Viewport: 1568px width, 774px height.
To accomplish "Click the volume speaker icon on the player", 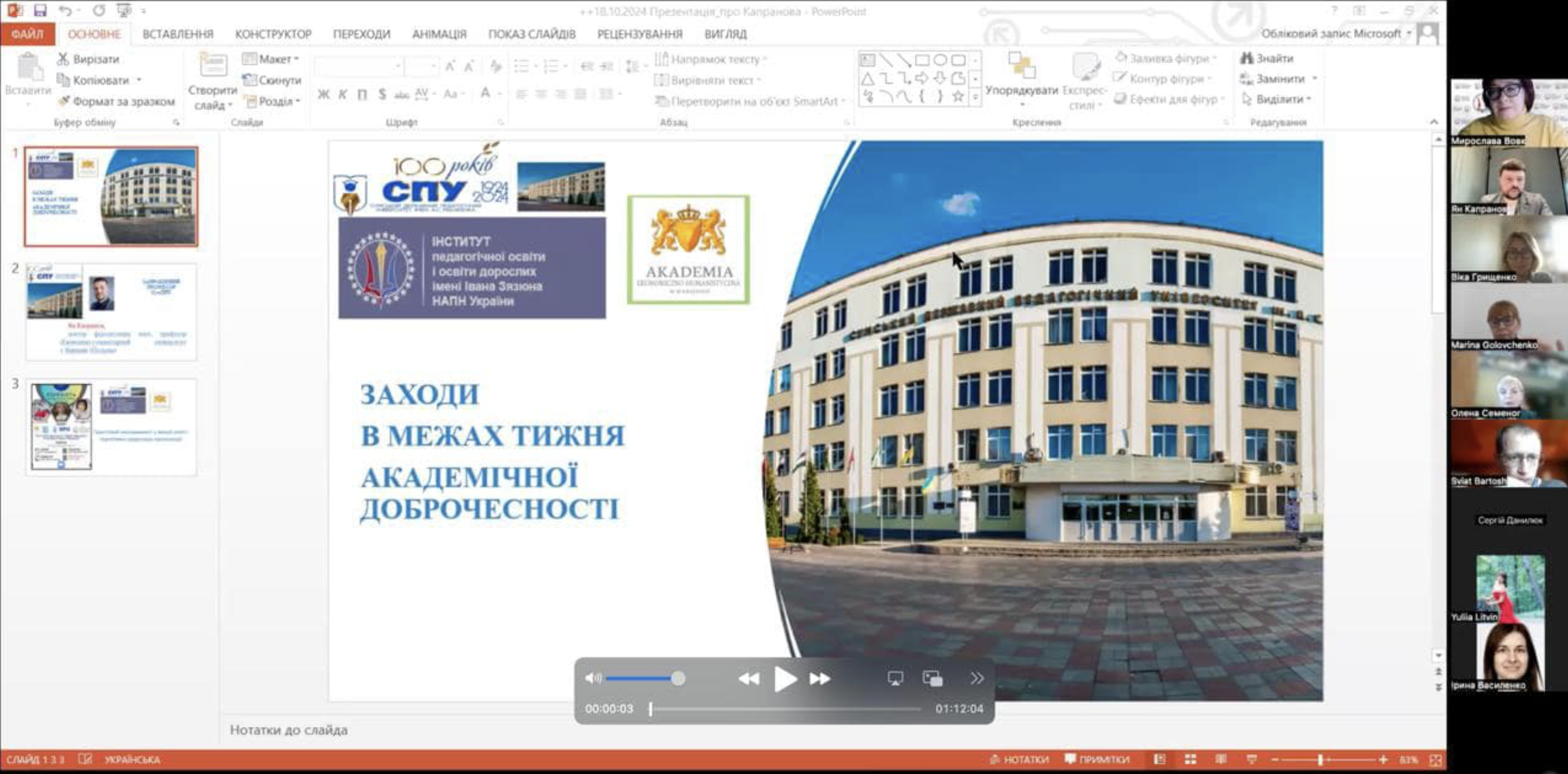I will tap(593, 678).
